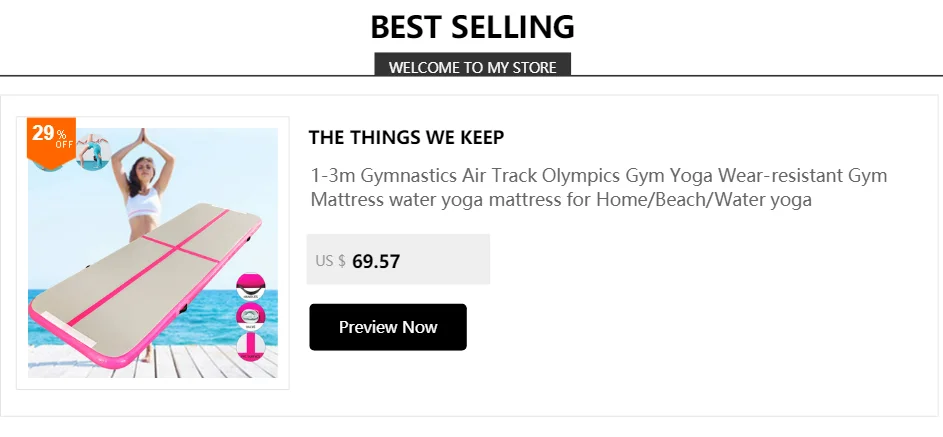Open the 1-3m Gymnastics Air Track link
The image size is (943, 437).
click(x=598, y=176)
